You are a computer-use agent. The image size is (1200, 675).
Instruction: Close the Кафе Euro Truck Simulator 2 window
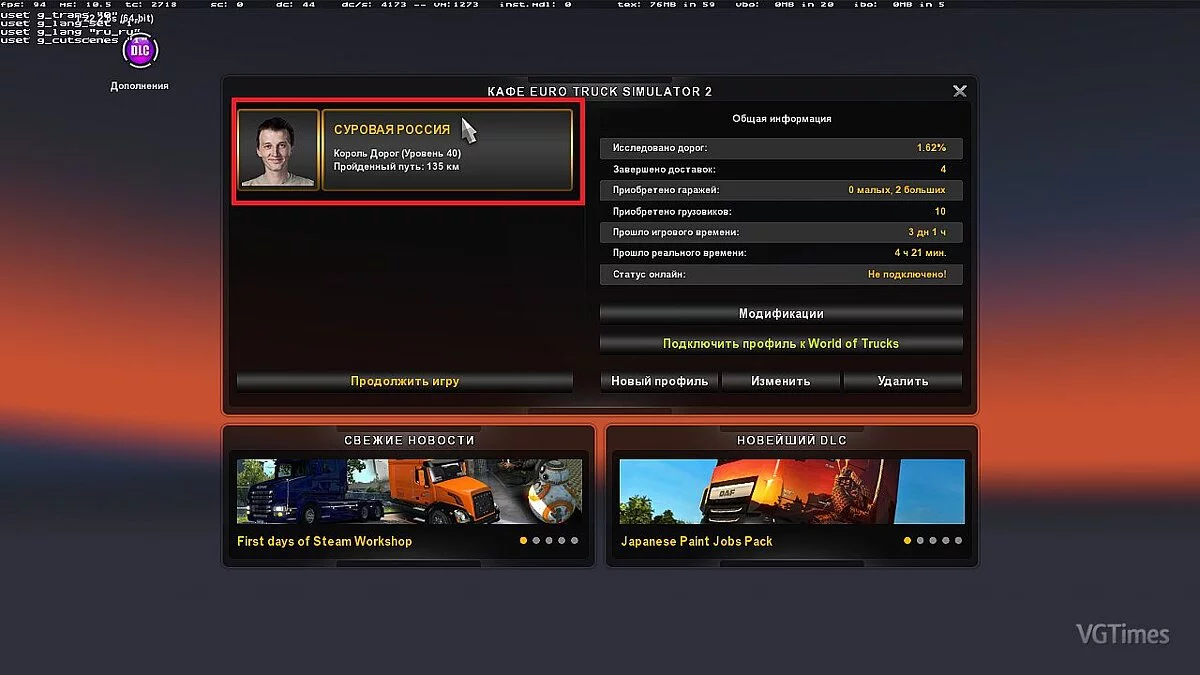click(960, 91)
